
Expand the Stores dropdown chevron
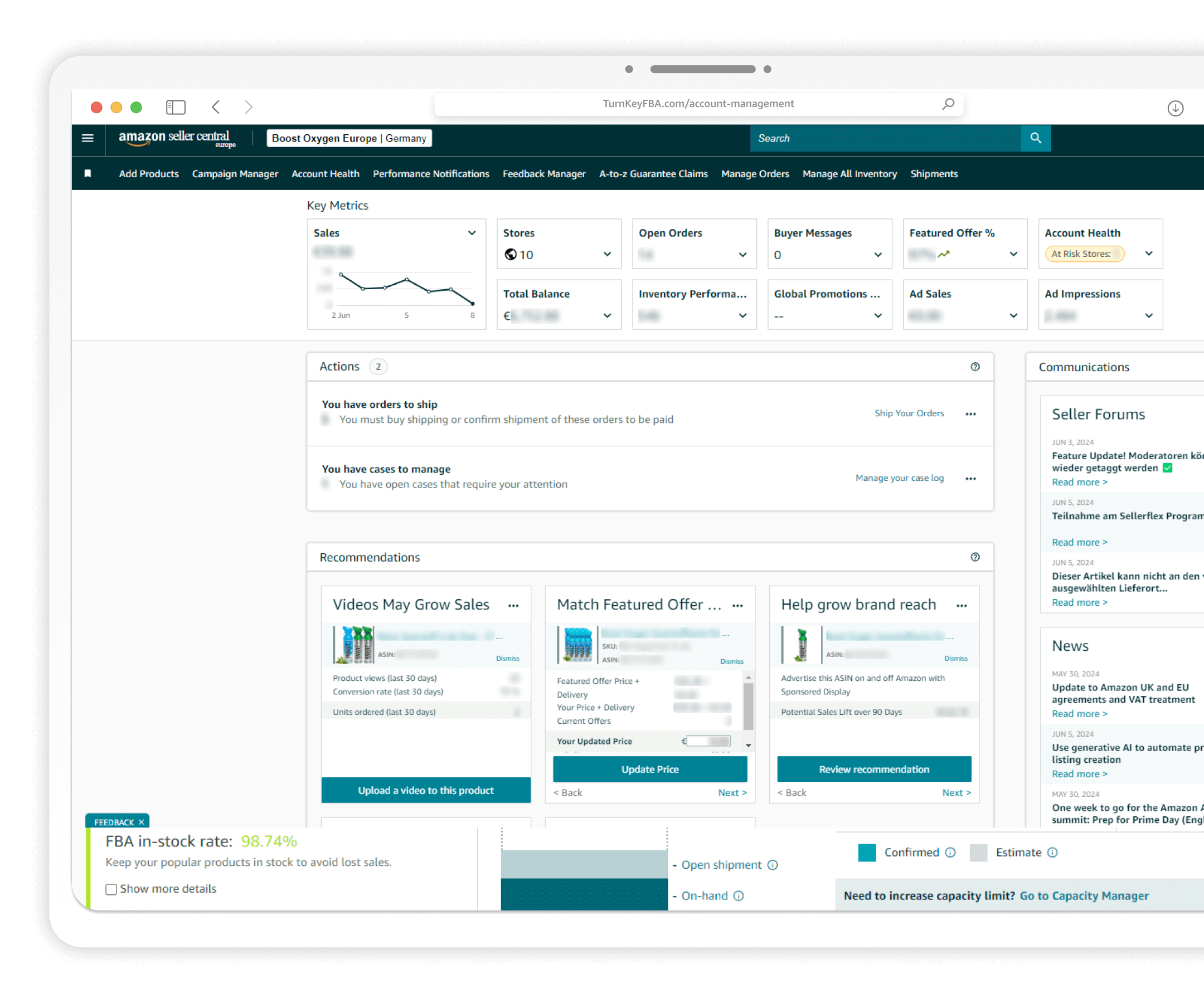(606, 255)
